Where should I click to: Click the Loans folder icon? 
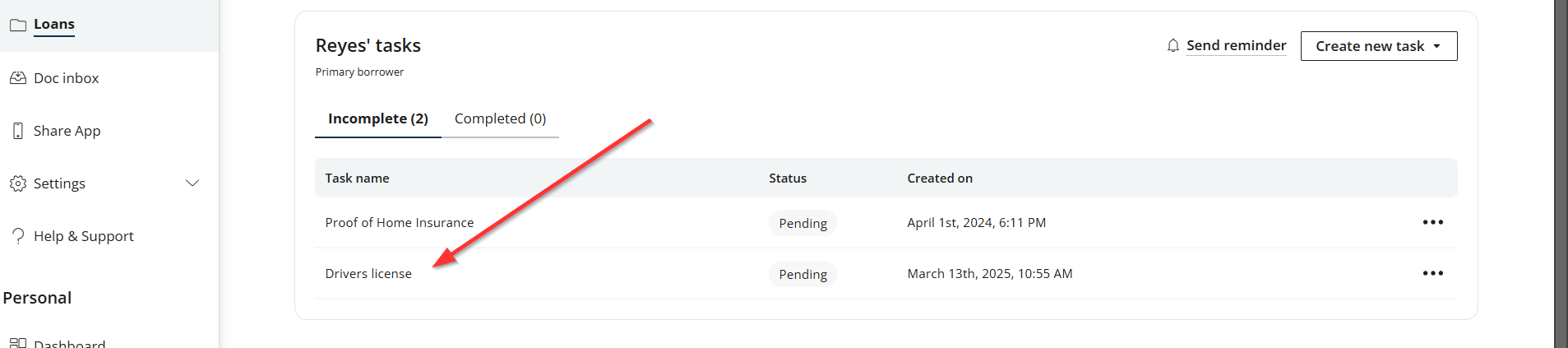pos(17,25)
